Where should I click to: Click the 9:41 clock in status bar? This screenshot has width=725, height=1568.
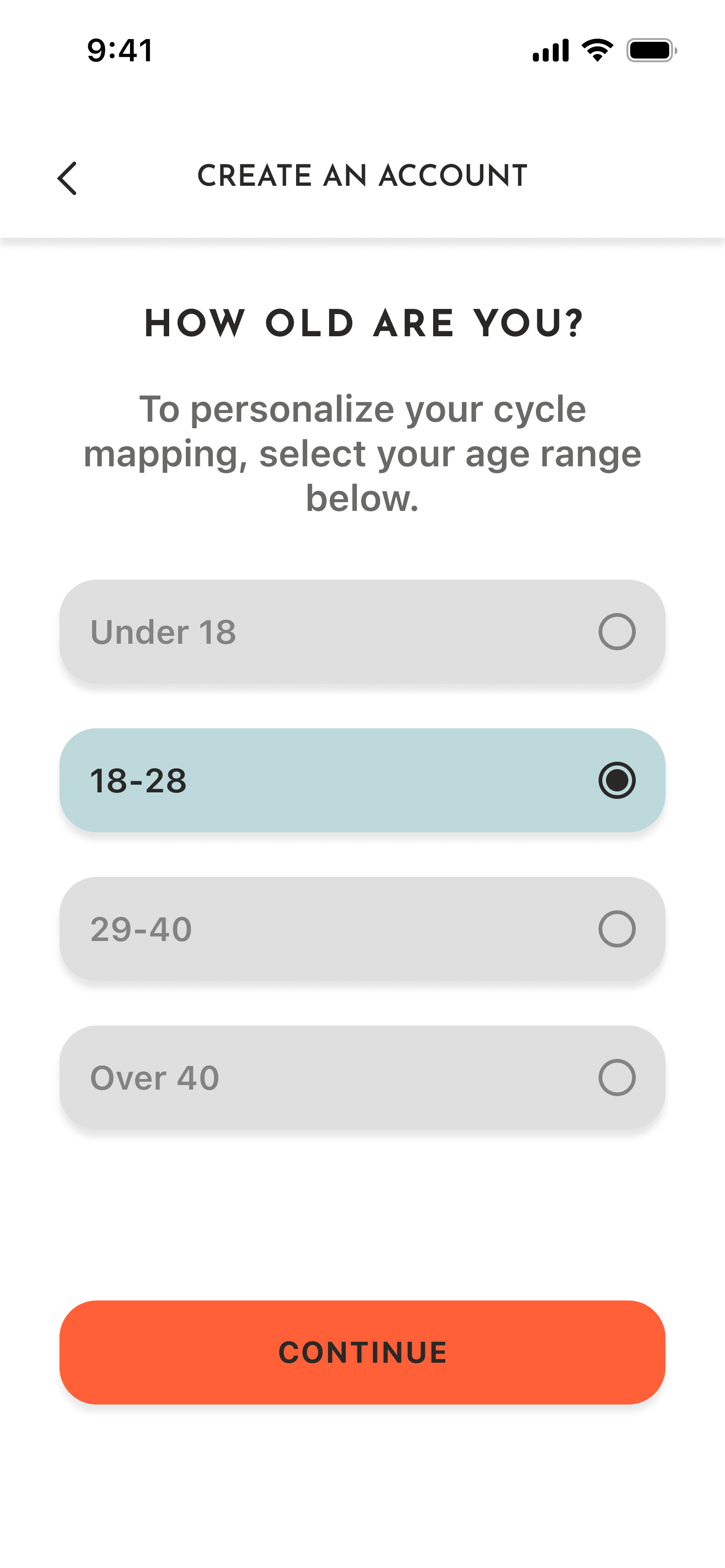tap(120, 50)
